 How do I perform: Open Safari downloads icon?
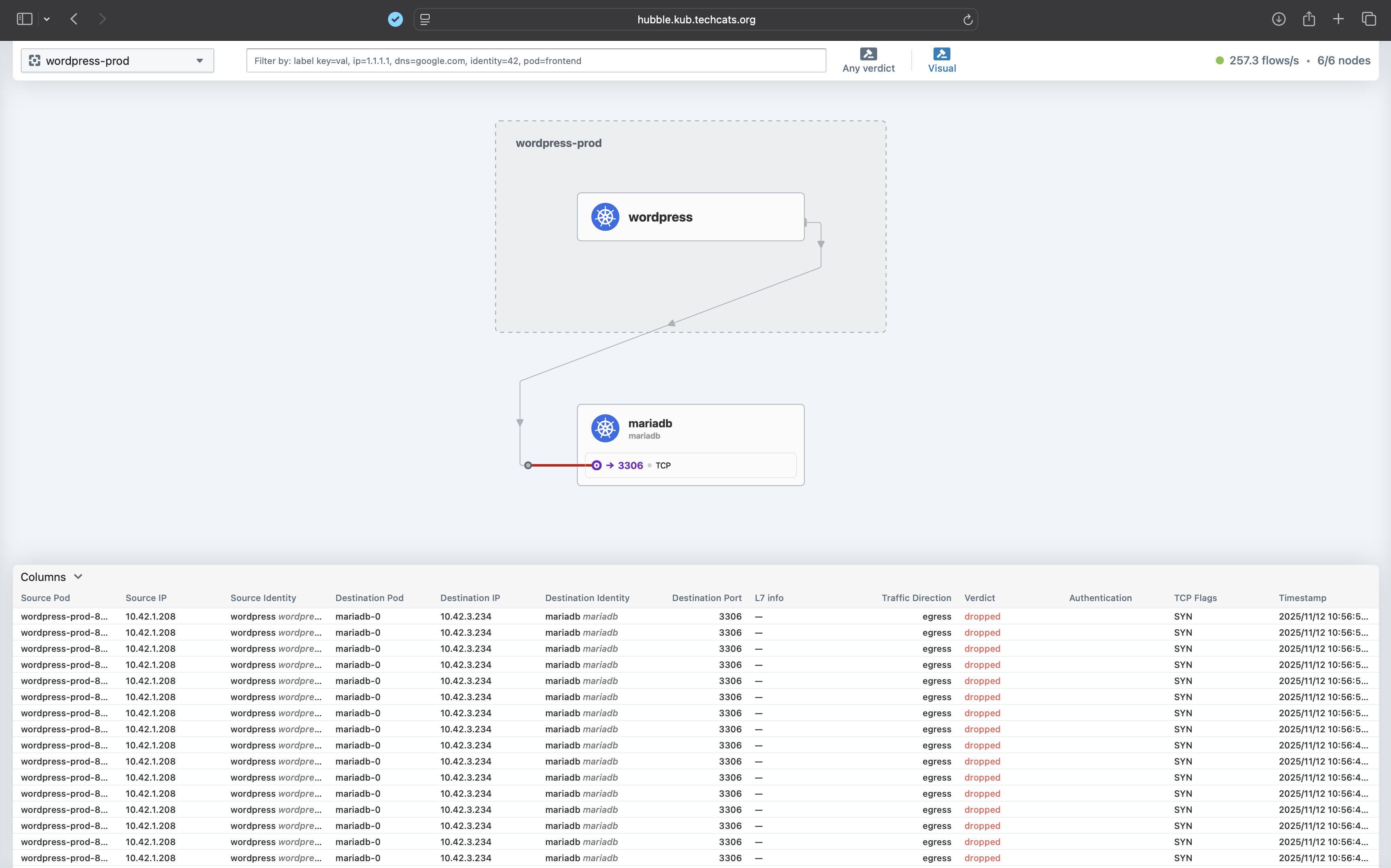tap(1279, 19)
